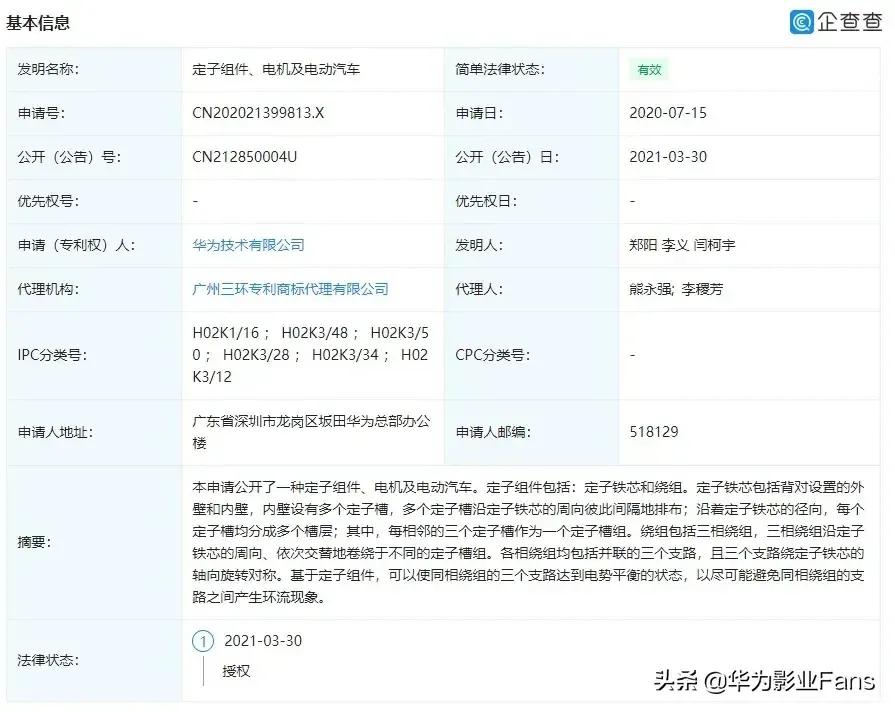
Task: Select the application number CN202021399813.X
Action: (x=258, y=113)
